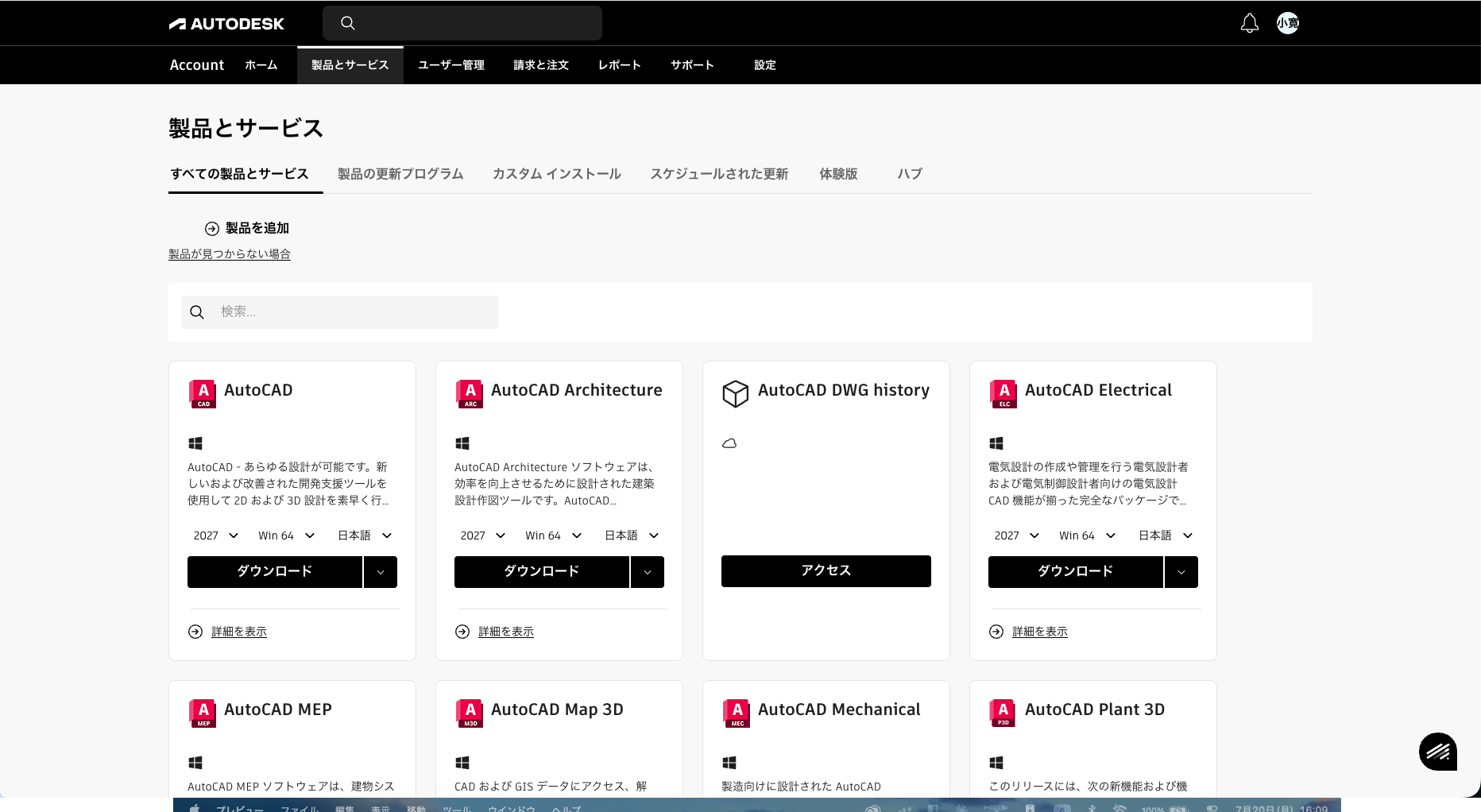Click Windows platform icon on AutoCAD Plant 3D card
Viewport: 1481px width, 812px height.
click(x=996, y=763)
